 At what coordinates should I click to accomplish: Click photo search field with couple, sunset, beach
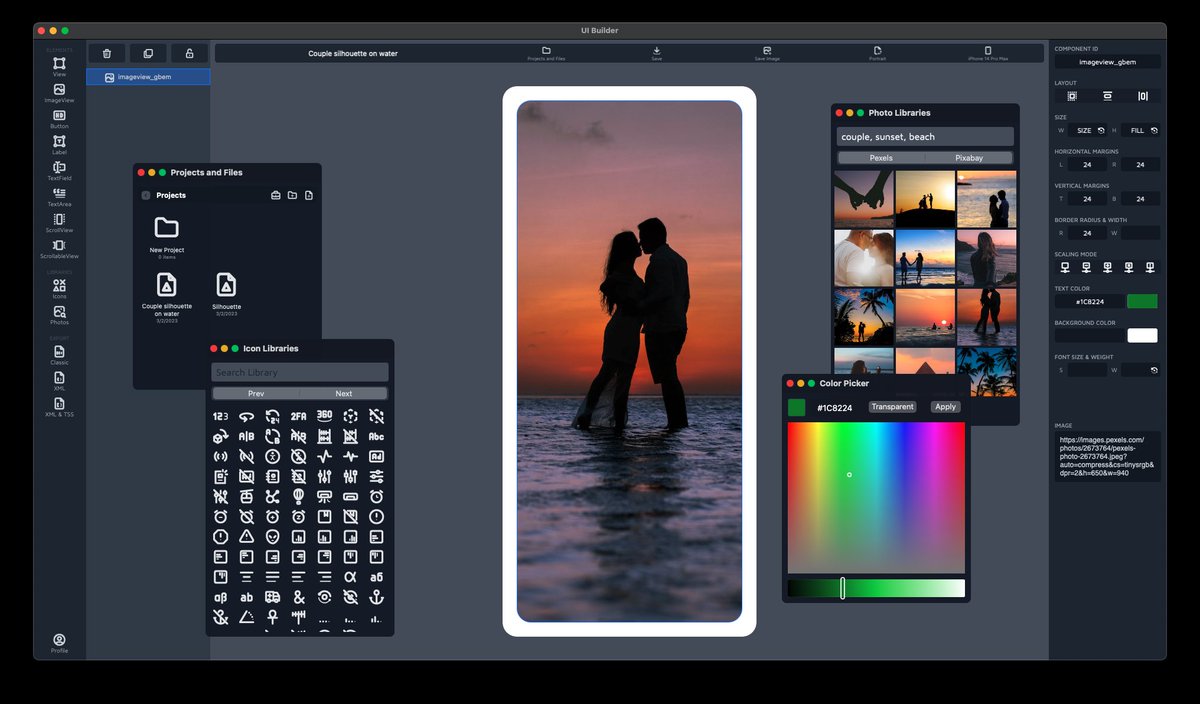point(925,137)
